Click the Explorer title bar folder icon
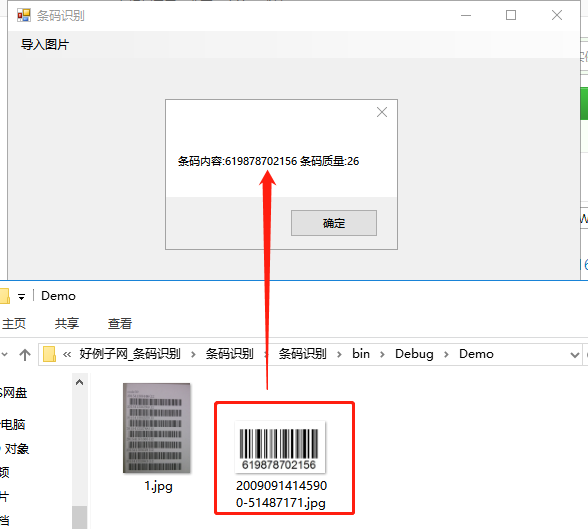 4,296
